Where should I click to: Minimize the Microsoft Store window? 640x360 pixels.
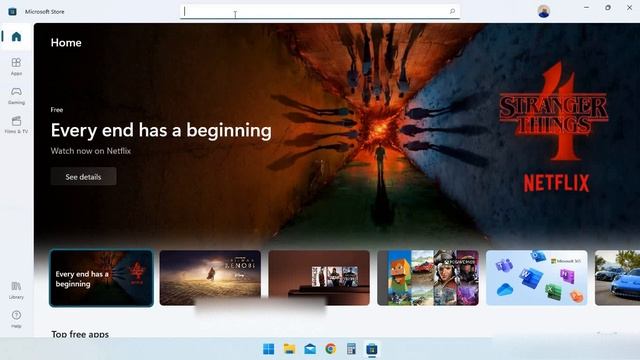coord(587,8)
